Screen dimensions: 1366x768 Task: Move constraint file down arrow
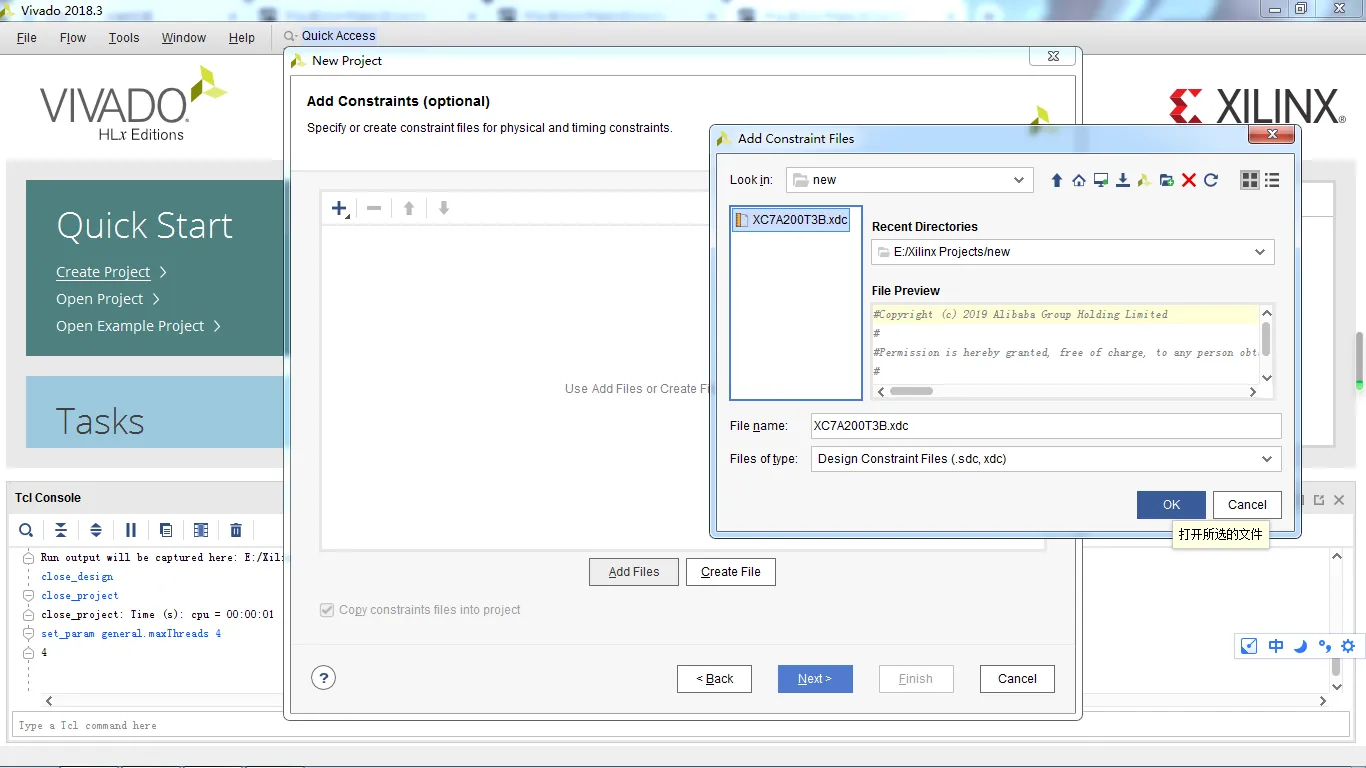444,208
